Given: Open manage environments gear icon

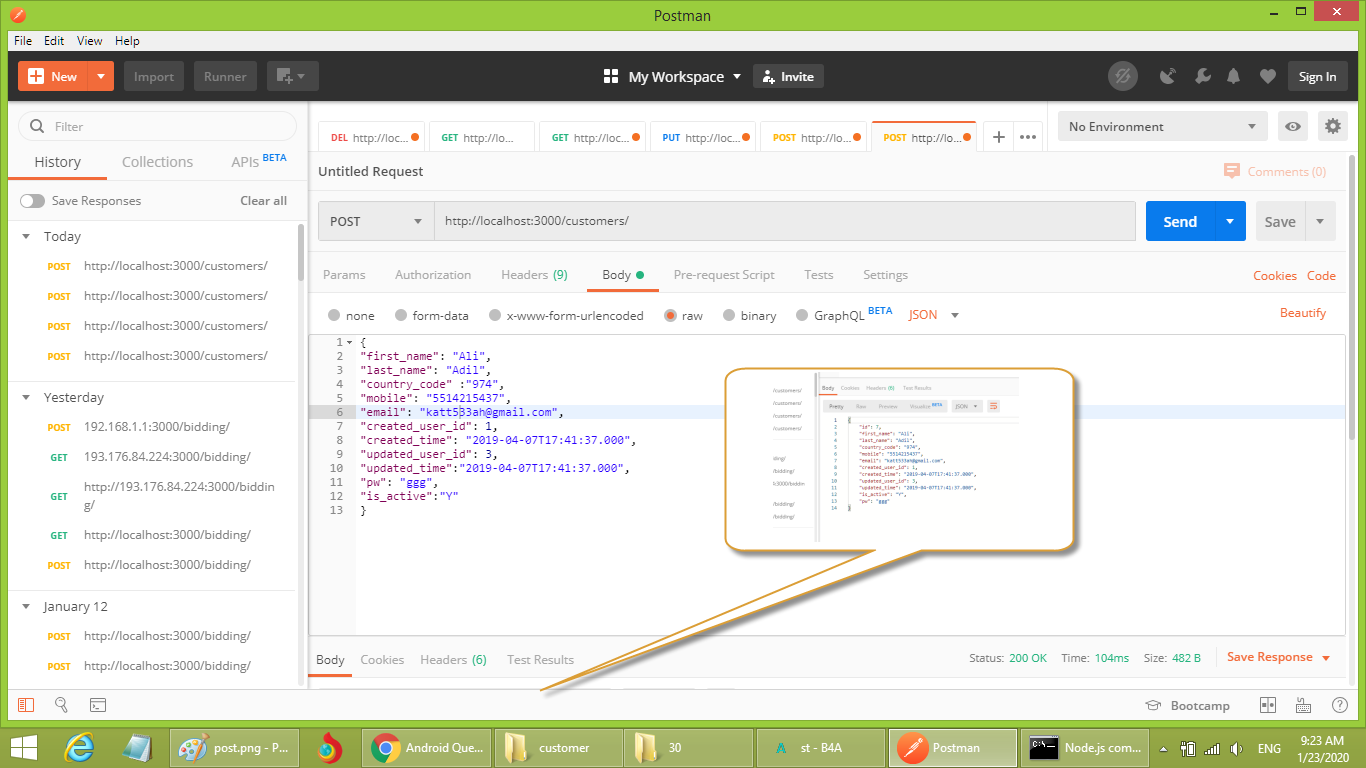Looking at the screenshot, I should [1332, 127].
